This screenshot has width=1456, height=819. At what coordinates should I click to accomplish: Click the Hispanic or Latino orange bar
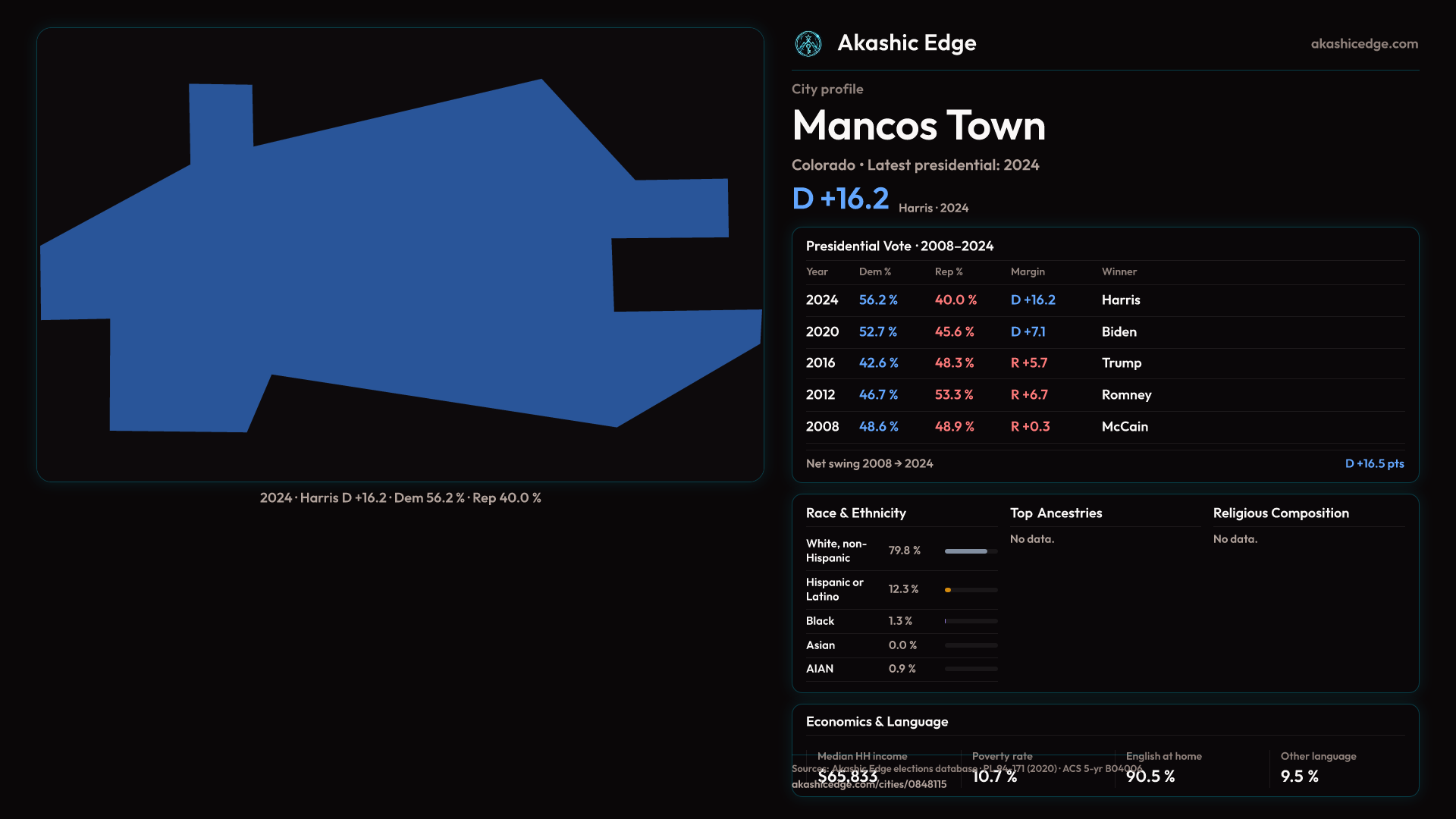coord(948,590)
